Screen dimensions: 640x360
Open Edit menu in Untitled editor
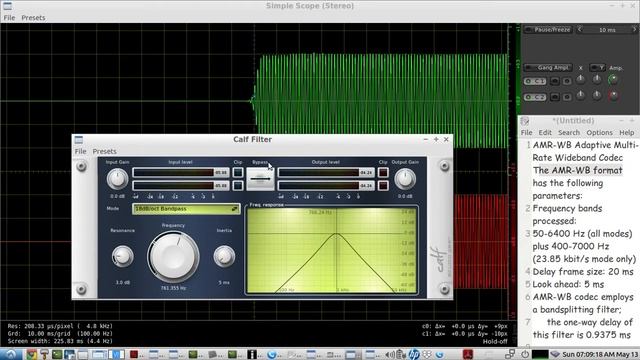click(x=545, y=133)
